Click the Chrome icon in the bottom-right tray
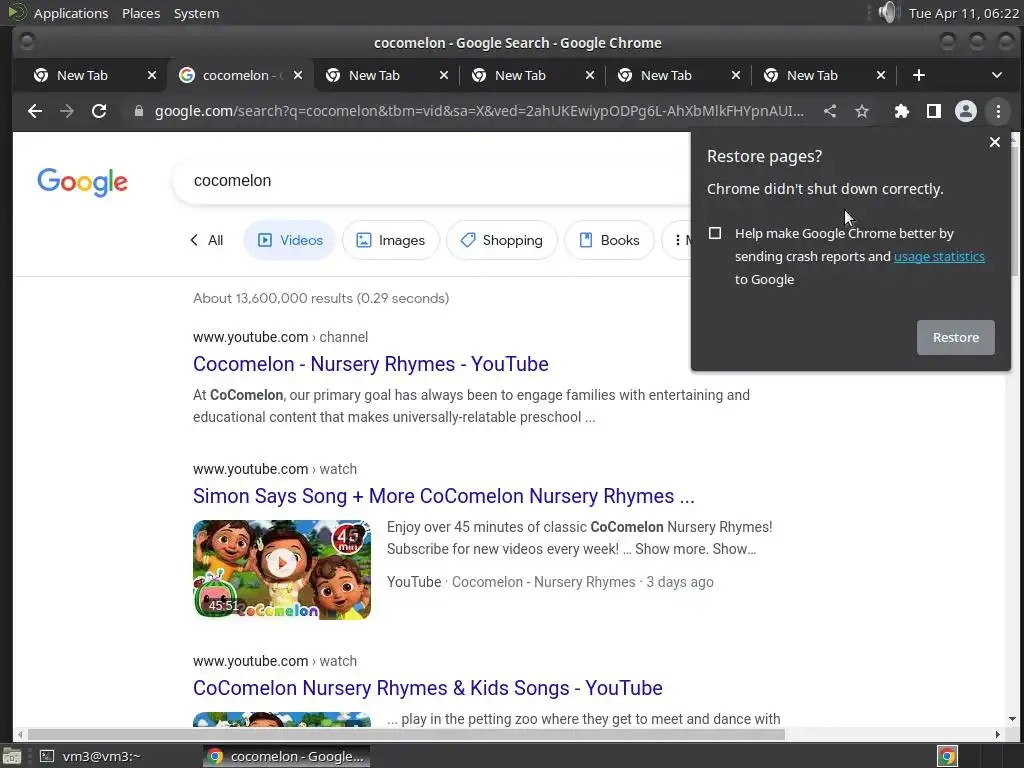The image size is (1024, 768). [x=947, y=756]
